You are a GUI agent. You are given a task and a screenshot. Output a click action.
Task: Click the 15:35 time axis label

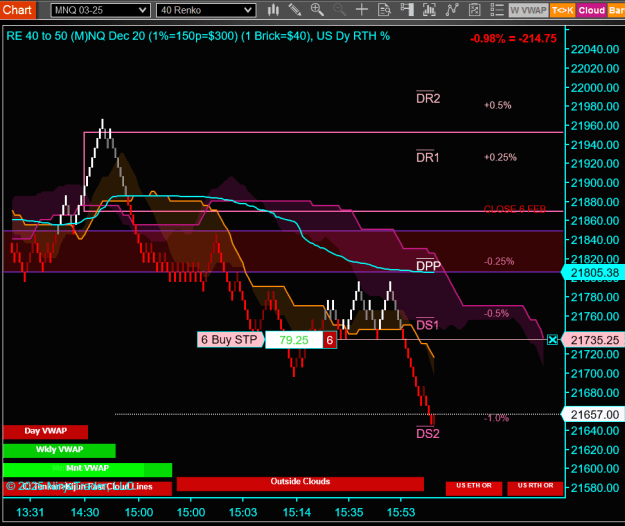pyautogui.click(x=349, y=512)
